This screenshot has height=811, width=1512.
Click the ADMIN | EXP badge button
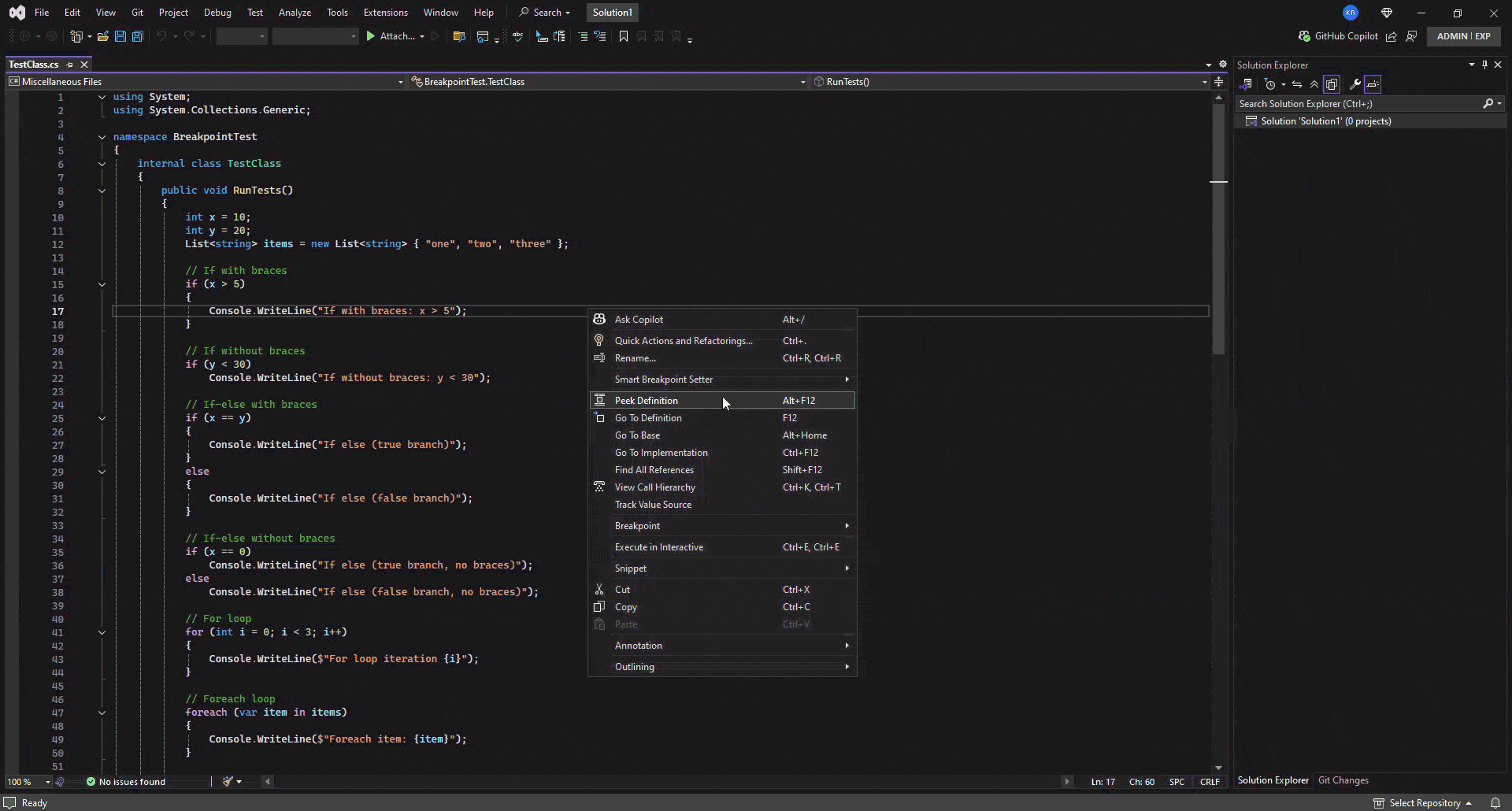(x=1463, y=36)
